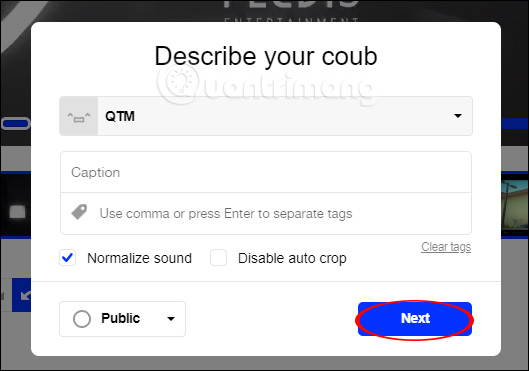529x371 pixels.
Task: Expand the channel list via its arrow
Action: (x=457, y=116)
